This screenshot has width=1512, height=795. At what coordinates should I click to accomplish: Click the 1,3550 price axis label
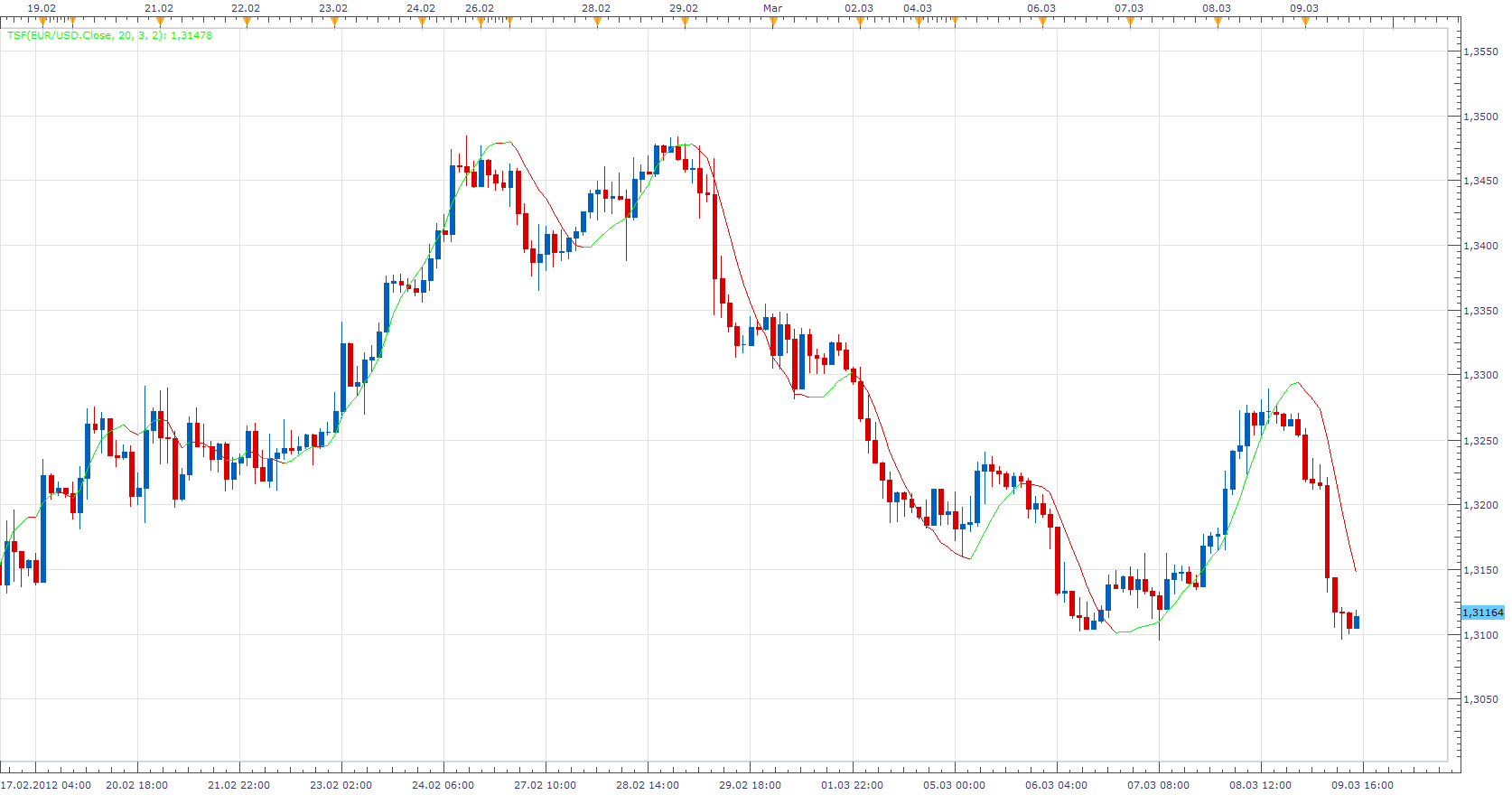click(1480, 51)
